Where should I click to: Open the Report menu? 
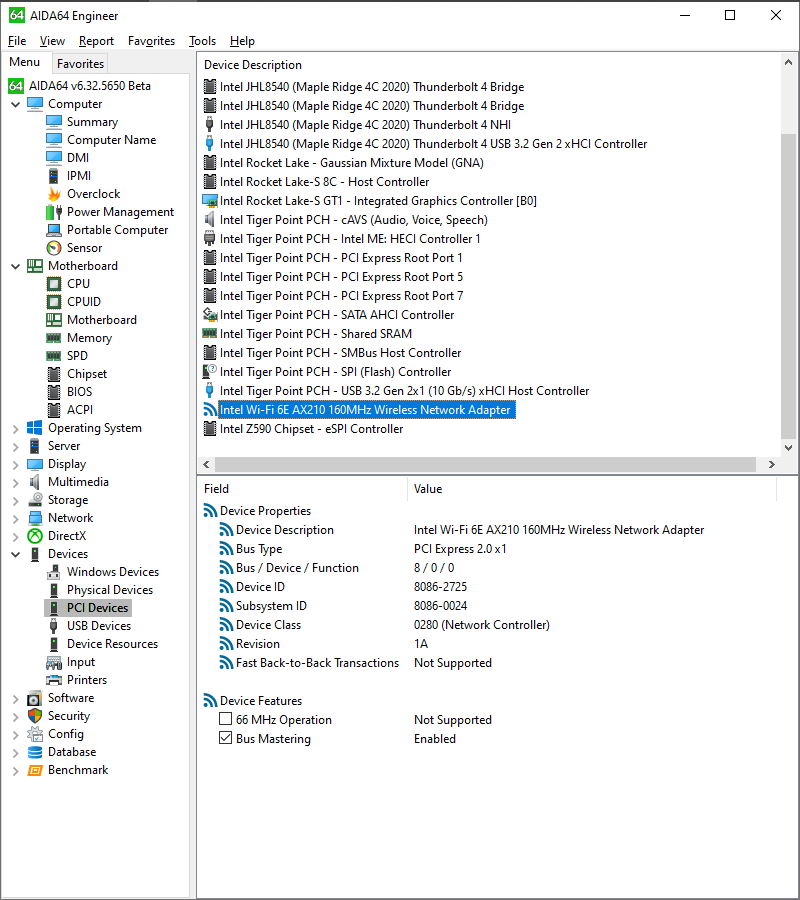(96, 41)
